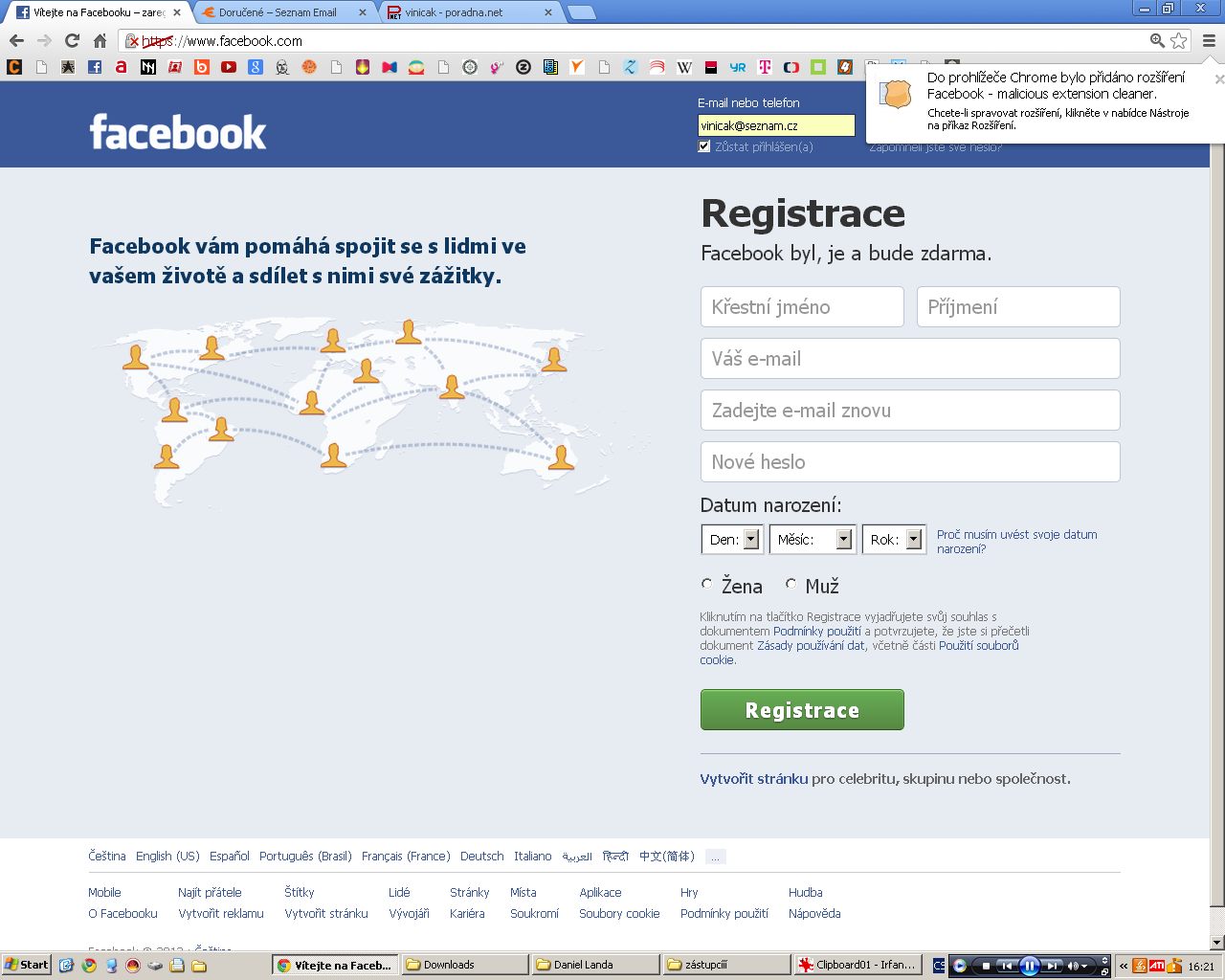Click the zoom magnifier icon in address bar

pyautogui.click(x=1157, y=41)
